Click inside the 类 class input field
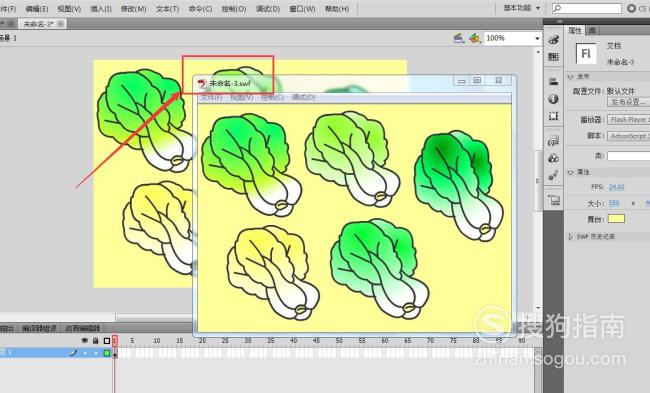 pos(628,156)
